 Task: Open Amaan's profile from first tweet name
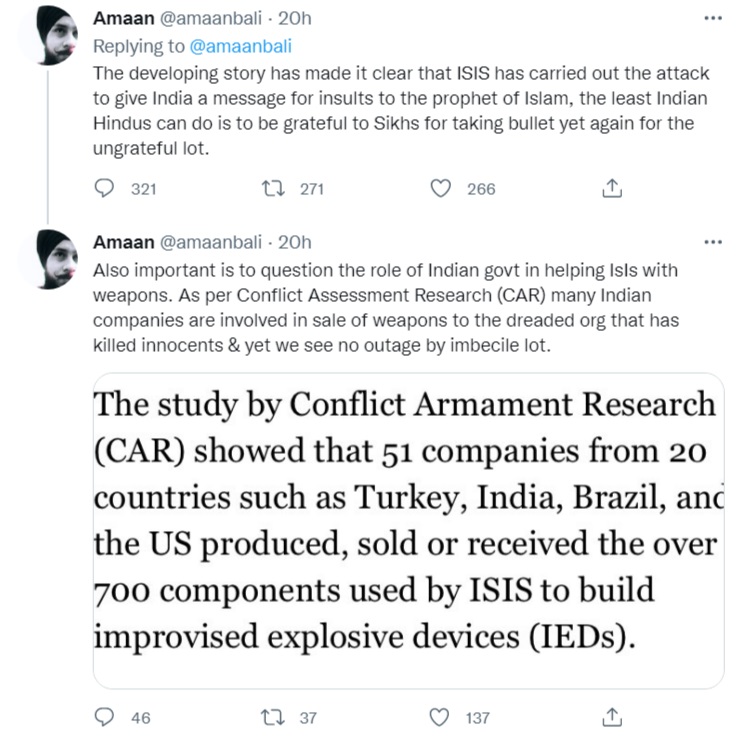coord(123,19)
